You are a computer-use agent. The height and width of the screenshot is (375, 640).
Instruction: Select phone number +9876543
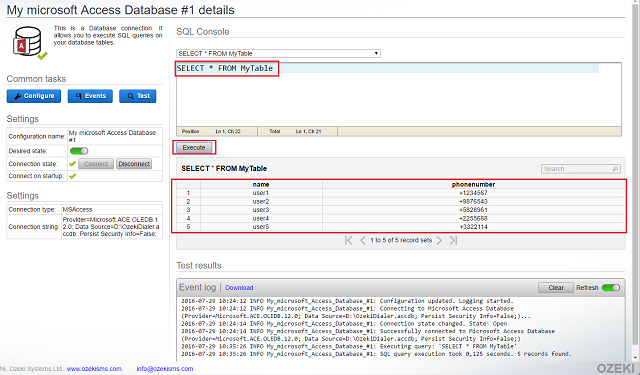[473, 202]
